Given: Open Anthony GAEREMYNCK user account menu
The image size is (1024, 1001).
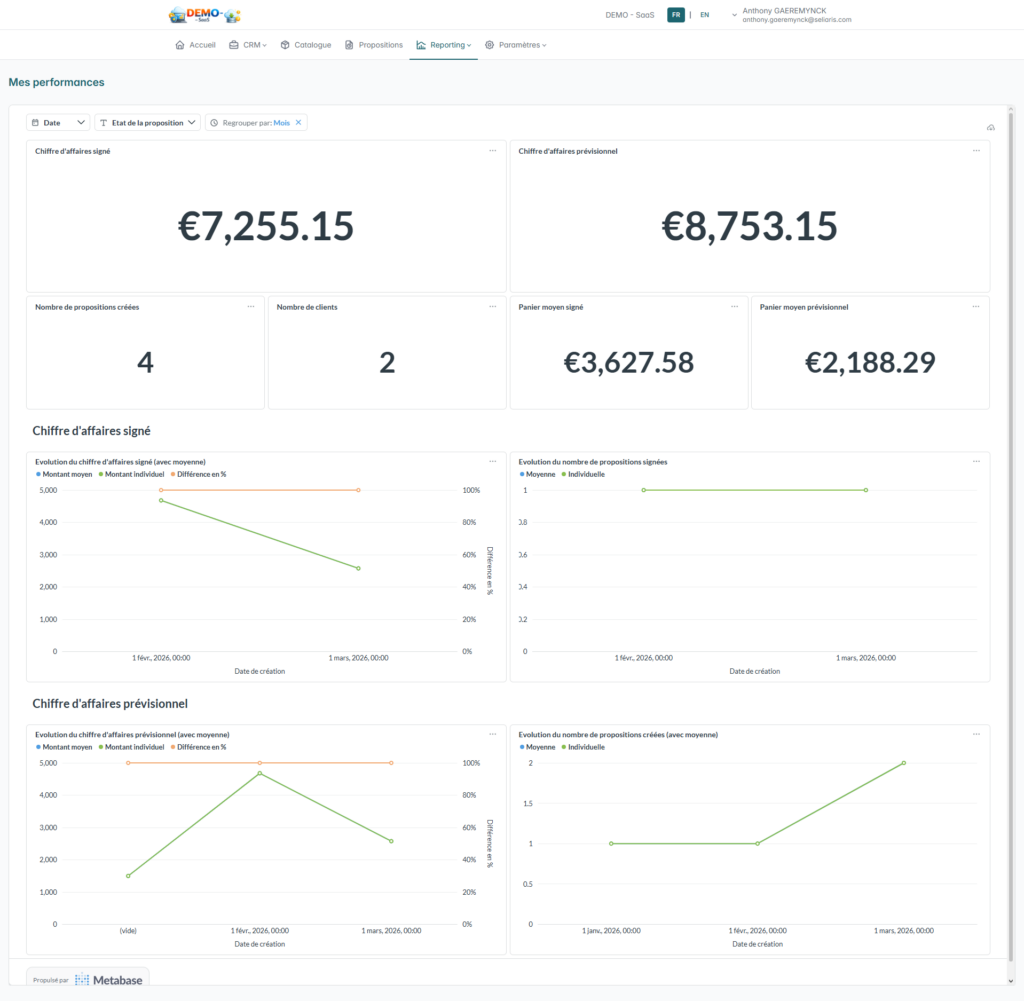Looking at the screenshot, I should [x=790, y=15].
